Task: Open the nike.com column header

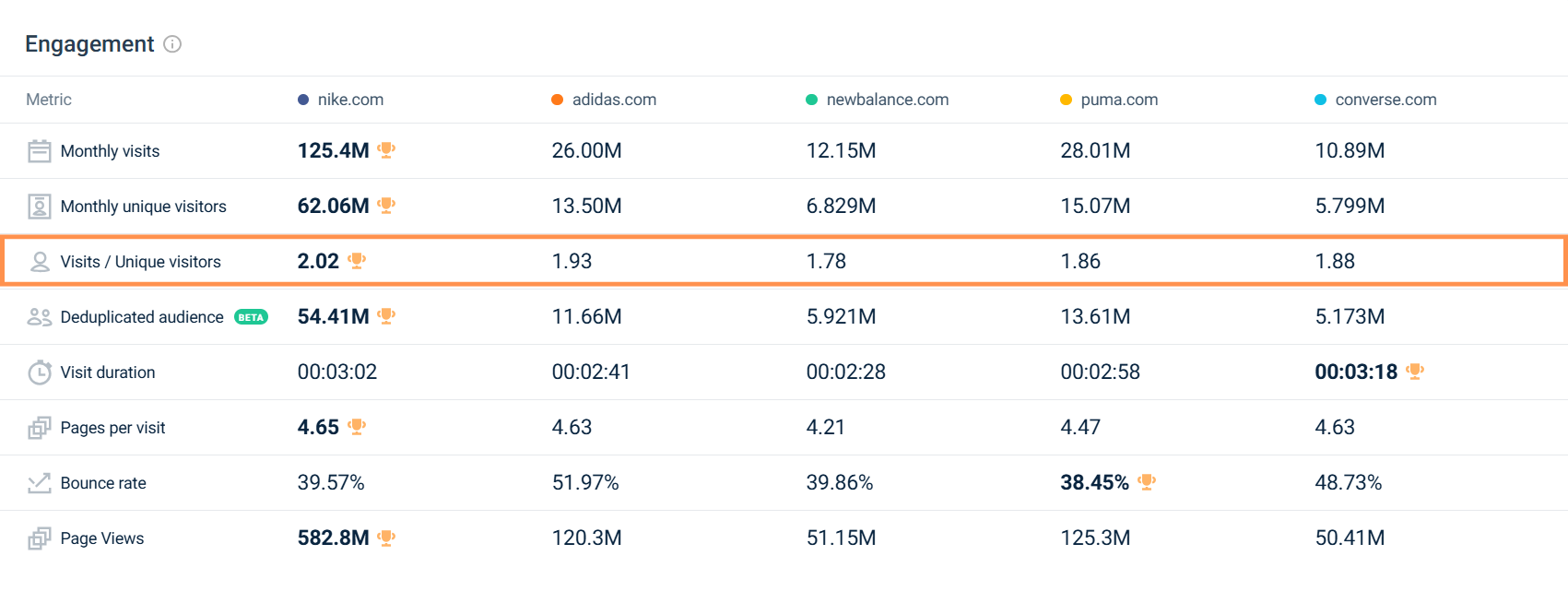Action: tap(350, 100)
